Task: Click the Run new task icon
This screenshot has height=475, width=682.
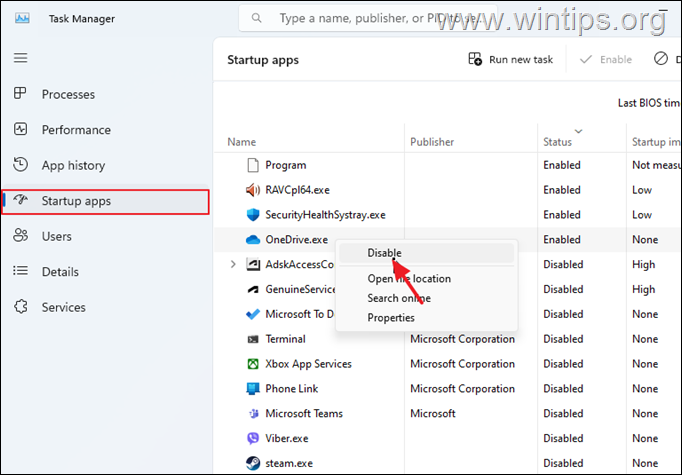Action: [475, 59]
